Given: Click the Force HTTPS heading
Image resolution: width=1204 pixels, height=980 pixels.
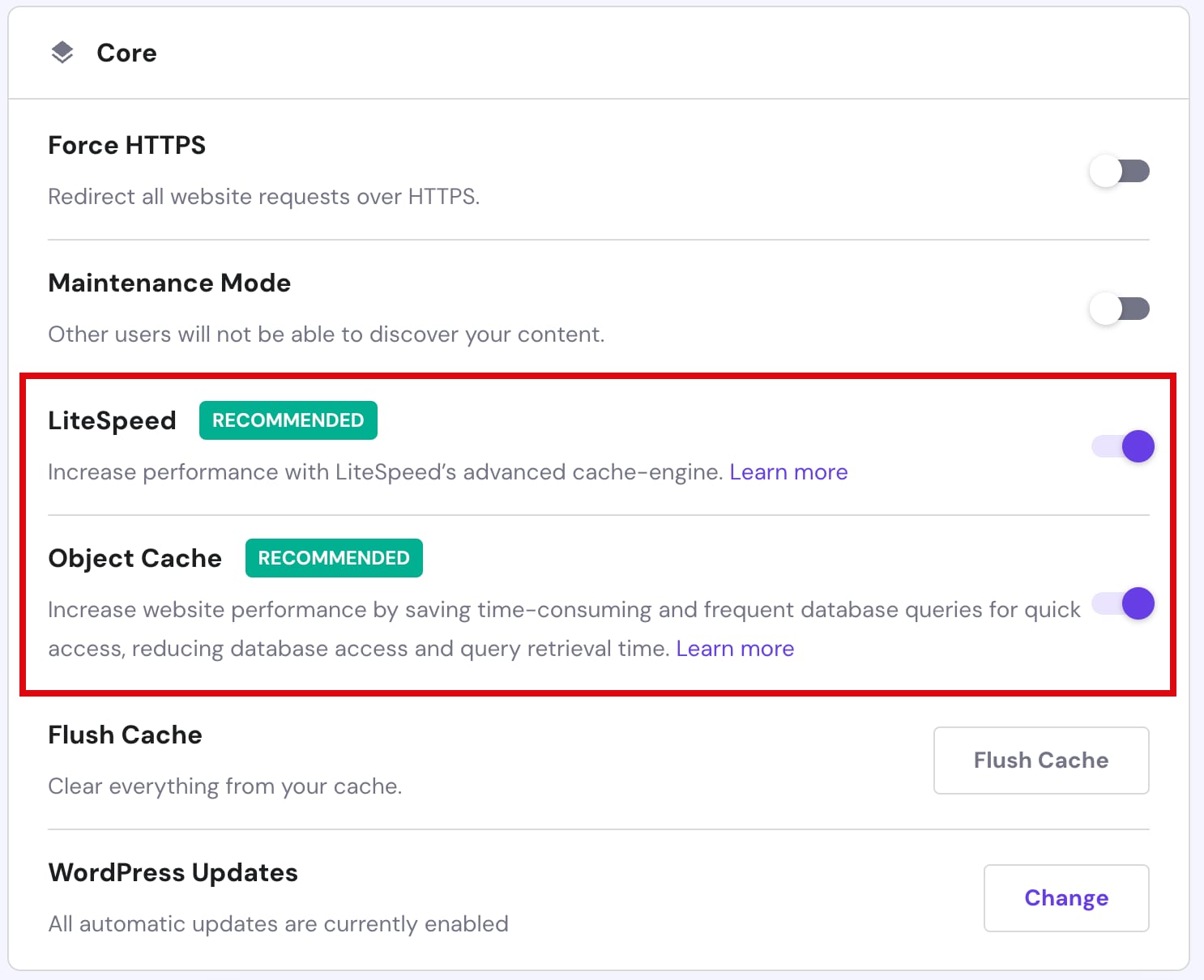Looking at the screenshot, I should point(126,145).
